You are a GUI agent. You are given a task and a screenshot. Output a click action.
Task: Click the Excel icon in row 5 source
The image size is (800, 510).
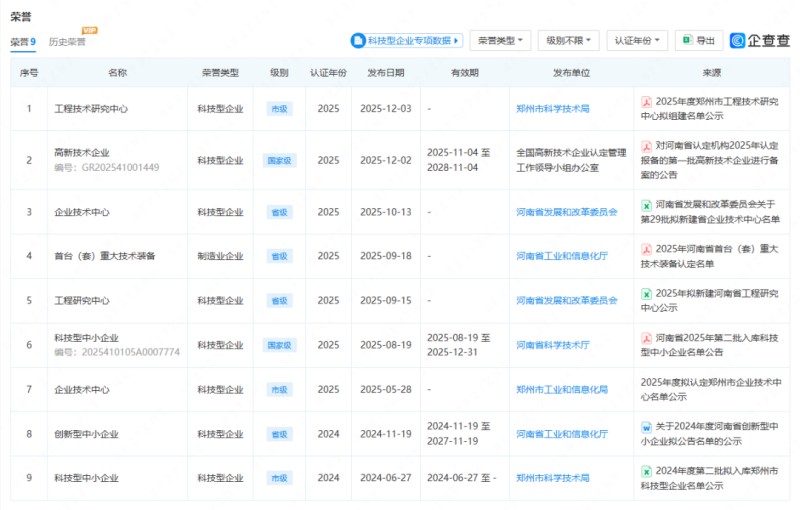point(647,294)
